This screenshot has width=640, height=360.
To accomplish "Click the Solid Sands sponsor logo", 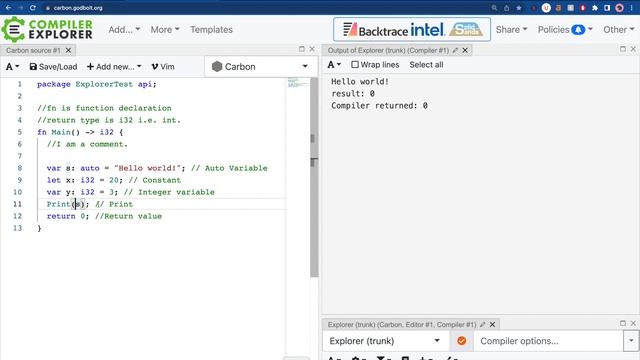I will click(x=466, y=29).
